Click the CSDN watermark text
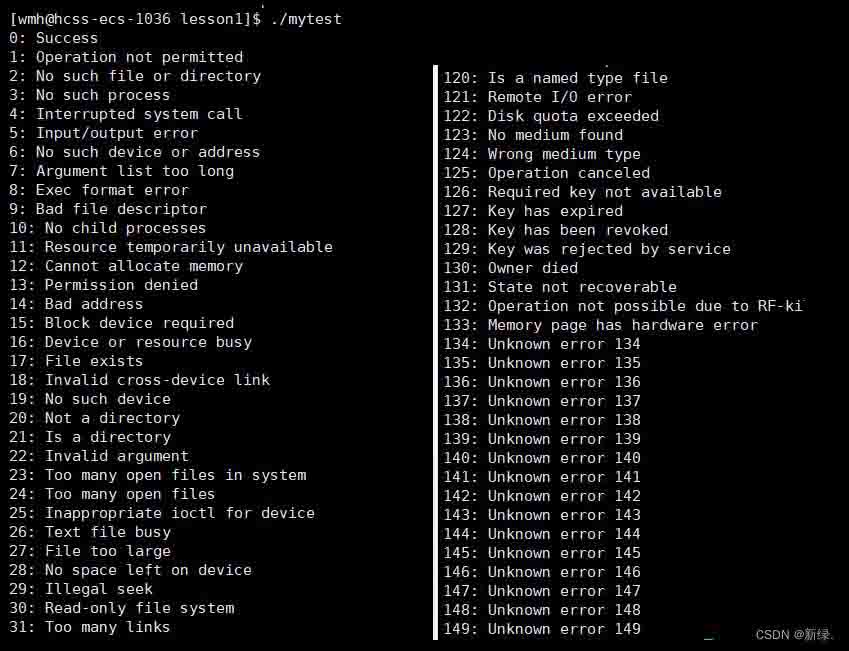 794,635
